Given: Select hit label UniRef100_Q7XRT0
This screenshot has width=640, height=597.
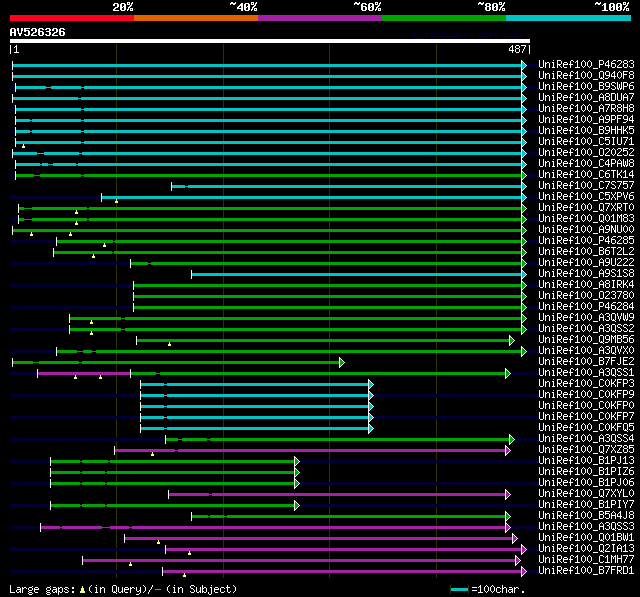Looking at the screenshot, I should [x=586, y=208].
